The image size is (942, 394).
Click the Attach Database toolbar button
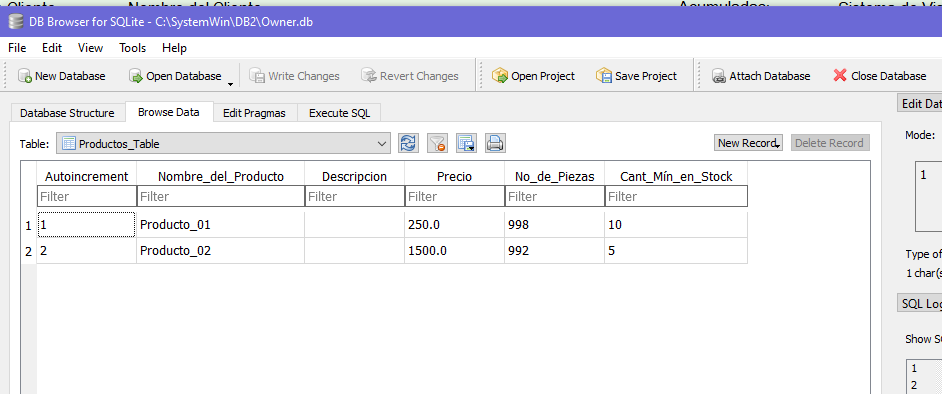[x=761, y=76]
